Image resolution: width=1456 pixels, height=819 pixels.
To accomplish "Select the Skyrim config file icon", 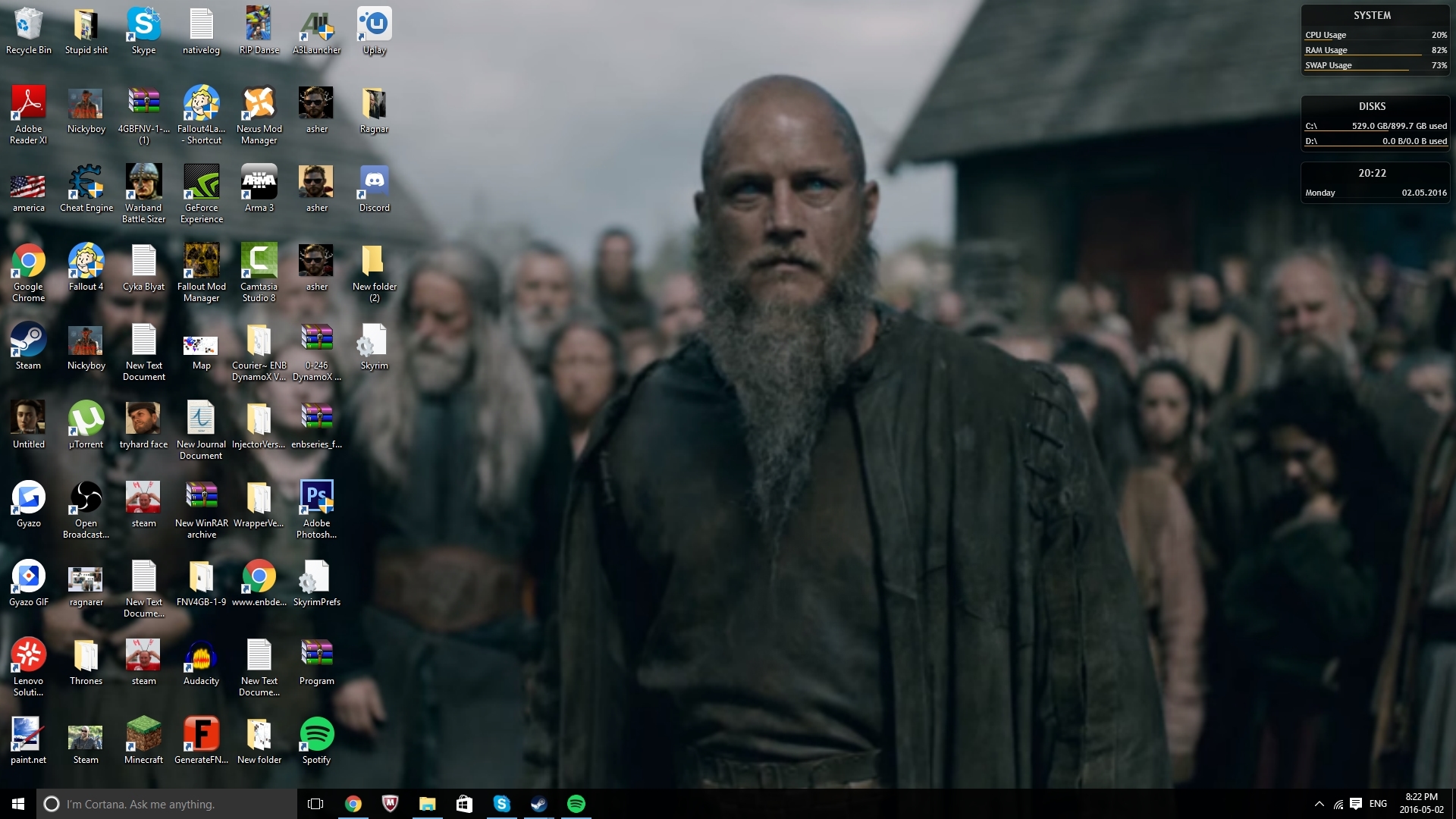I will 374,347.
